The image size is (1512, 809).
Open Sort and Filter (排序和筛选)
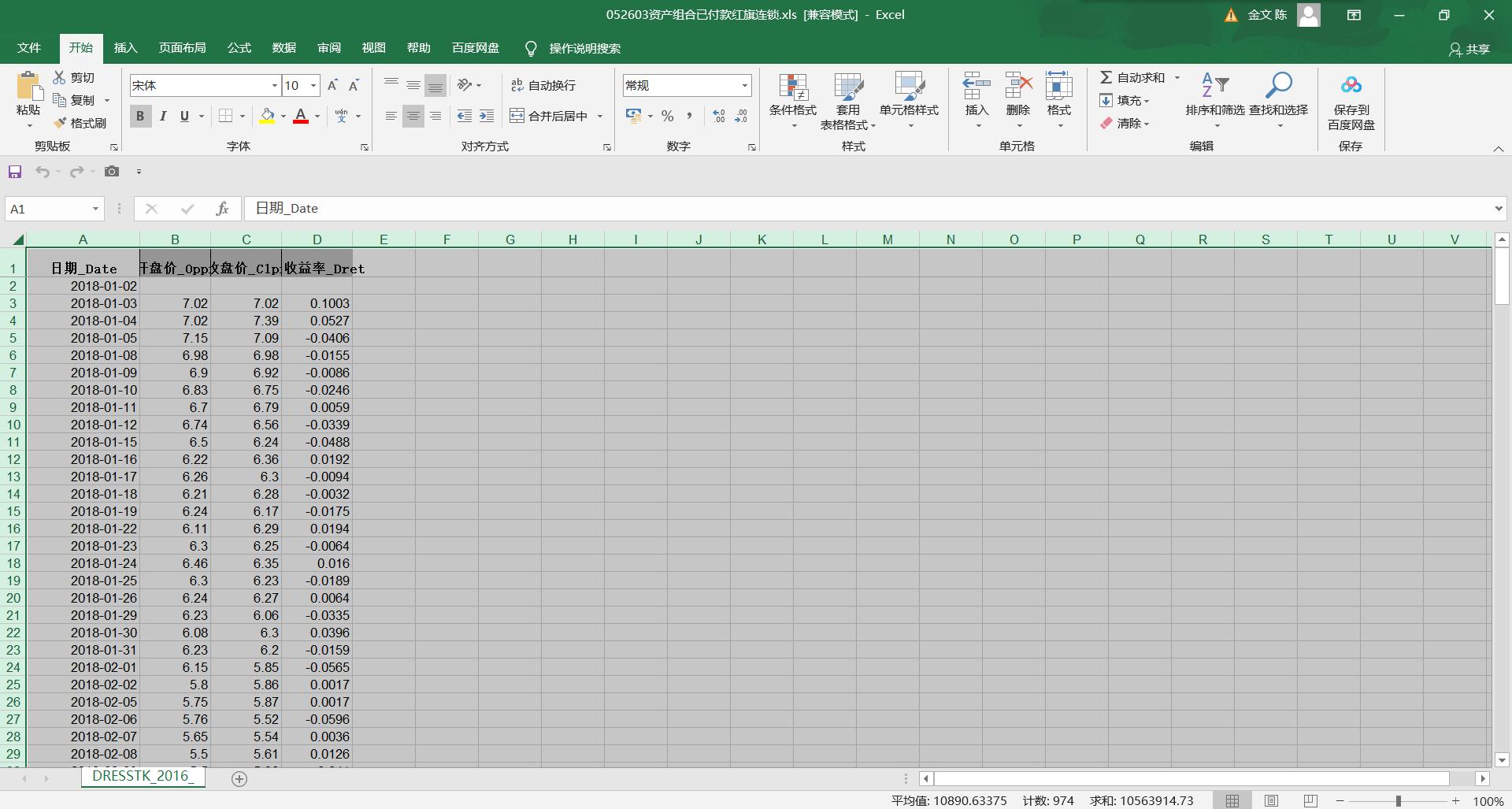(1215, 101)
